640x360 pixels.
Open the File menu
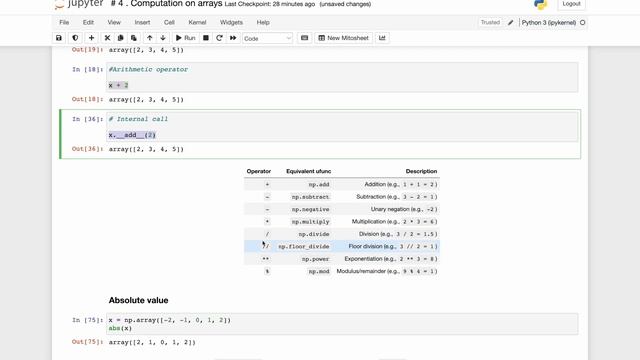point(64,22)
